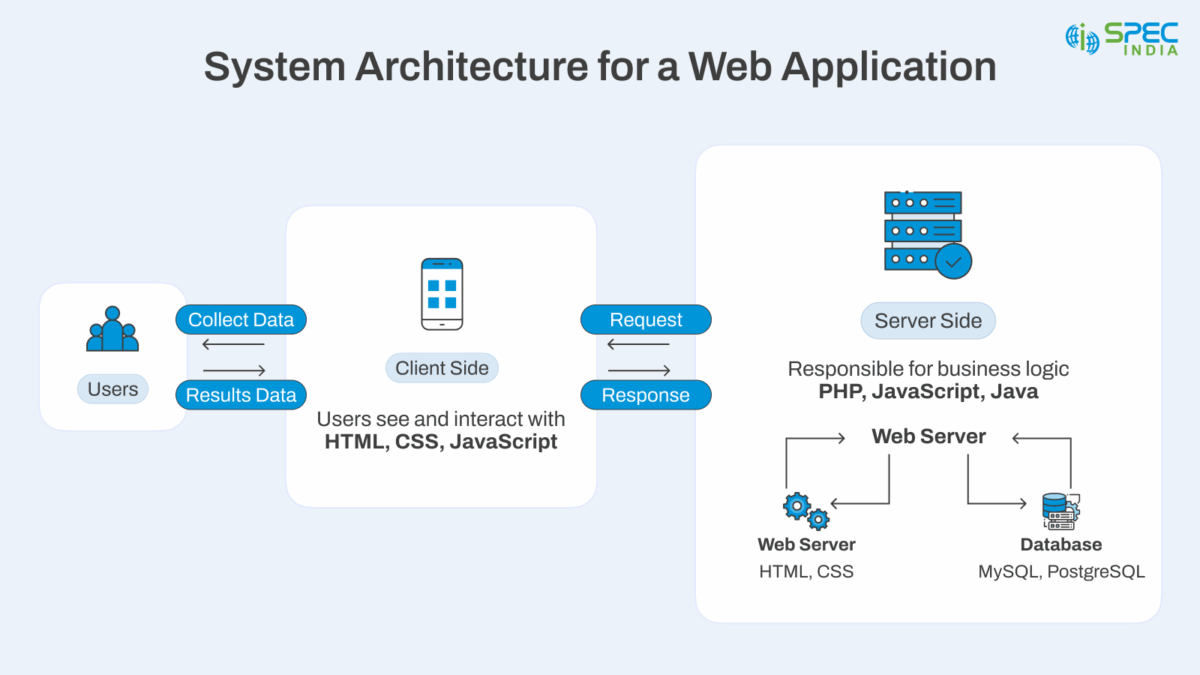Viewport: 1200px width, 675px height.
Task: Click the central Web Server heading
Action: point(928,436)
